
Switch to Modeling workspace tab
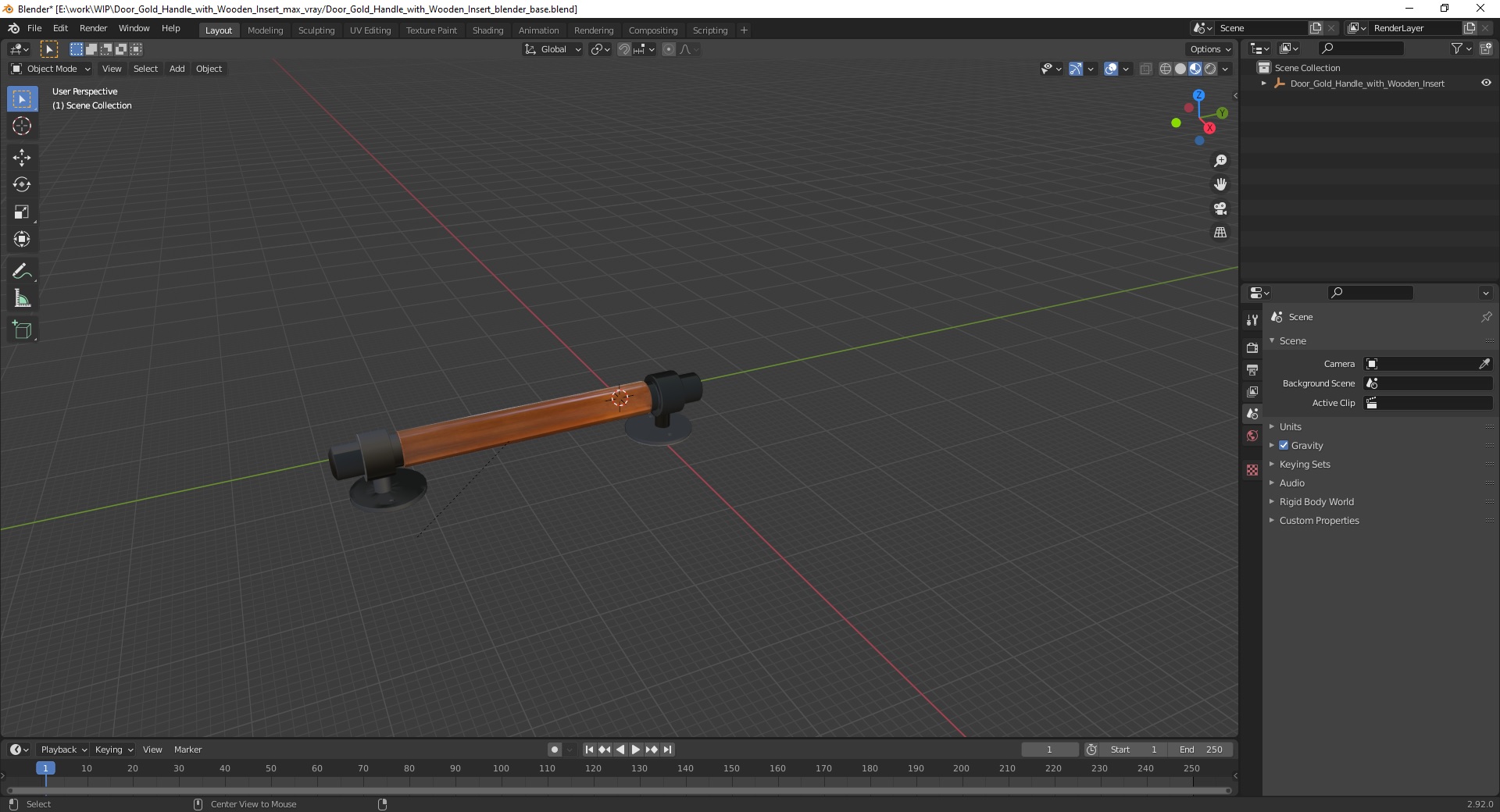(265, 30)
